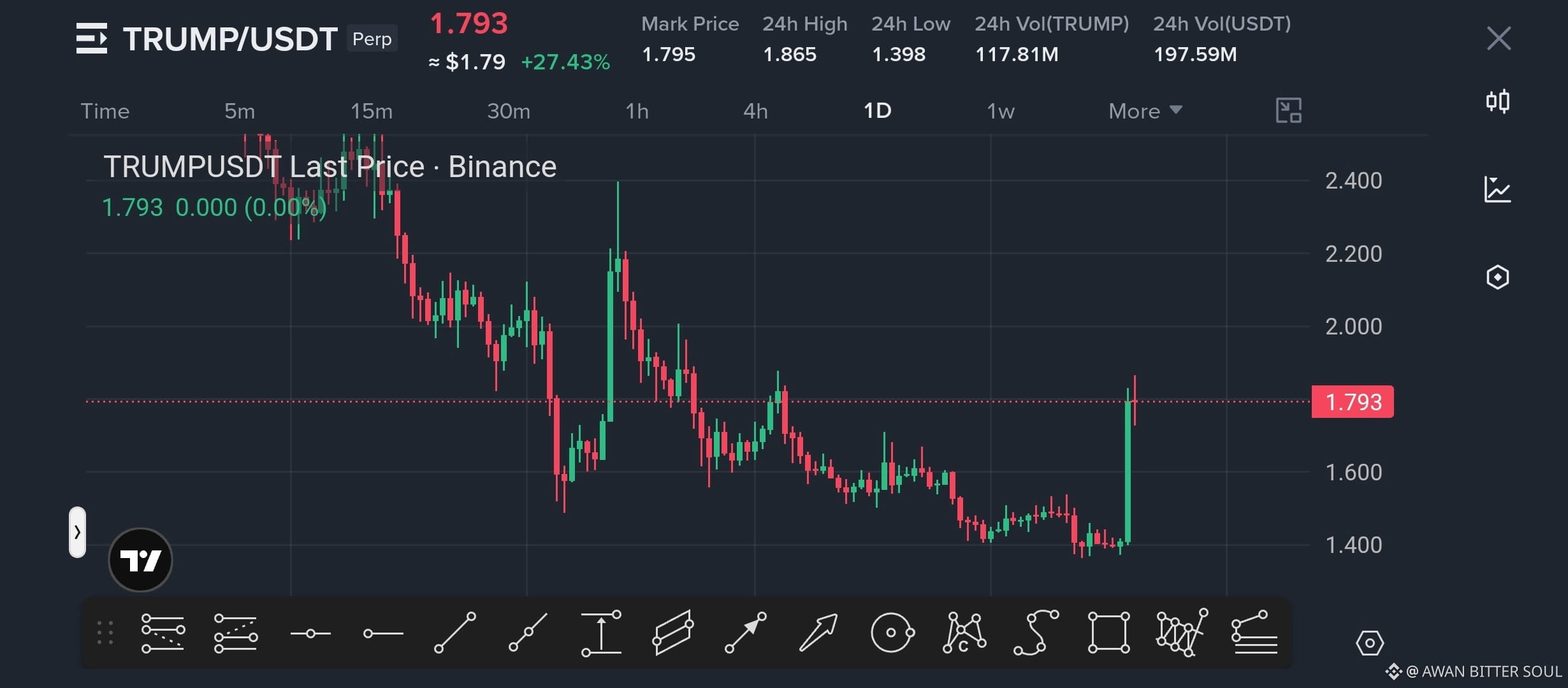The width and height of the screenshot is (1568, 688).
Task: Open drawing settings hexagon at bottom right
Action: [x=1369, y=643]
